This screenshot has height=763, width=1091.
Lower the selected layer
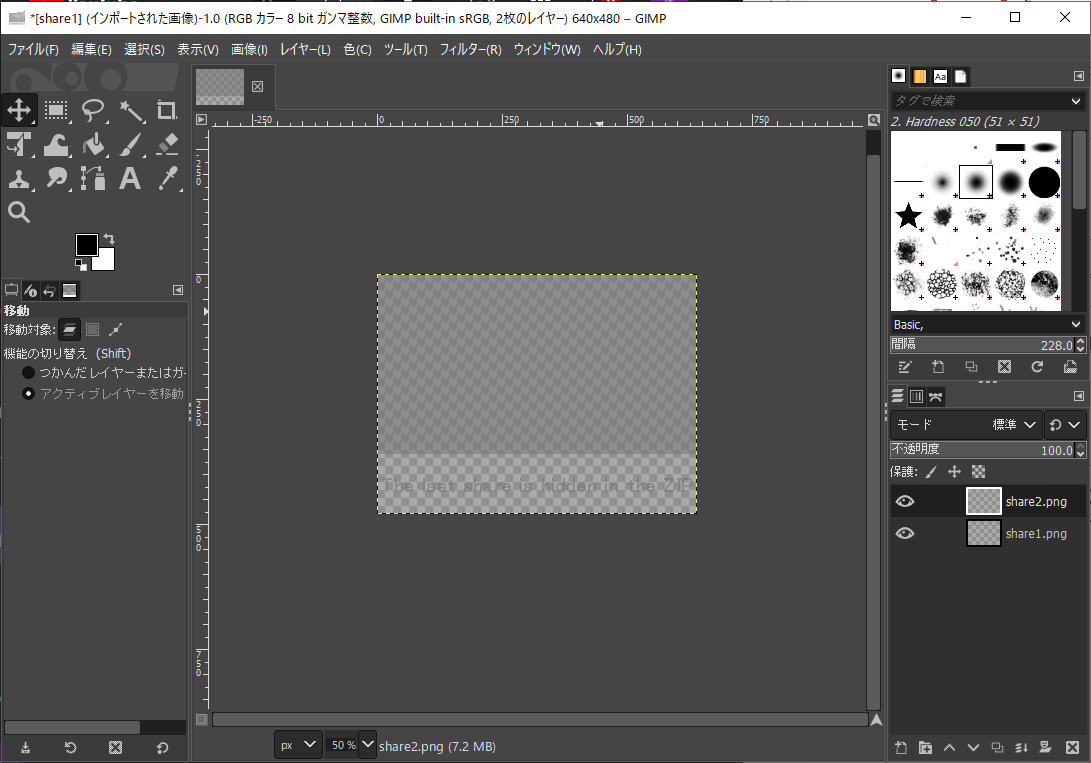973,748
